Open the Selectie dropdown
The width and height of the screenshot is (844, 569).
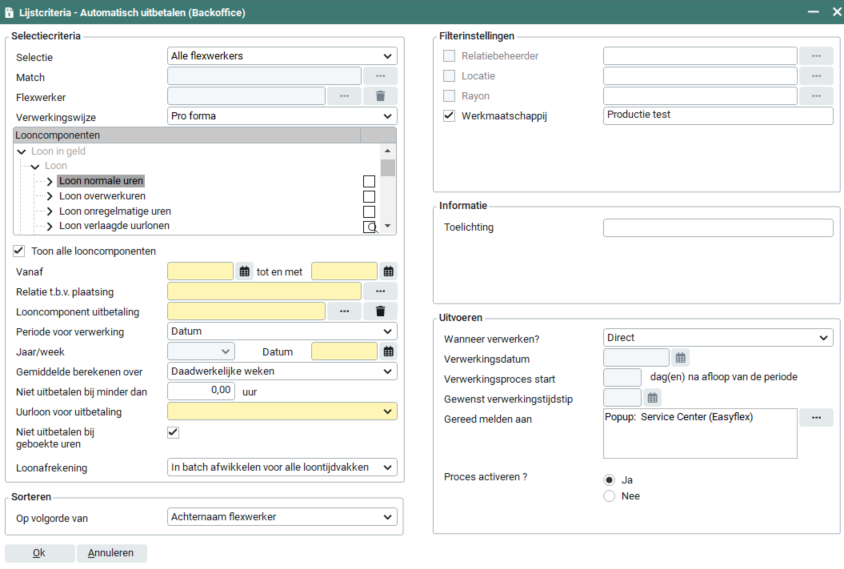click(282, 56)
